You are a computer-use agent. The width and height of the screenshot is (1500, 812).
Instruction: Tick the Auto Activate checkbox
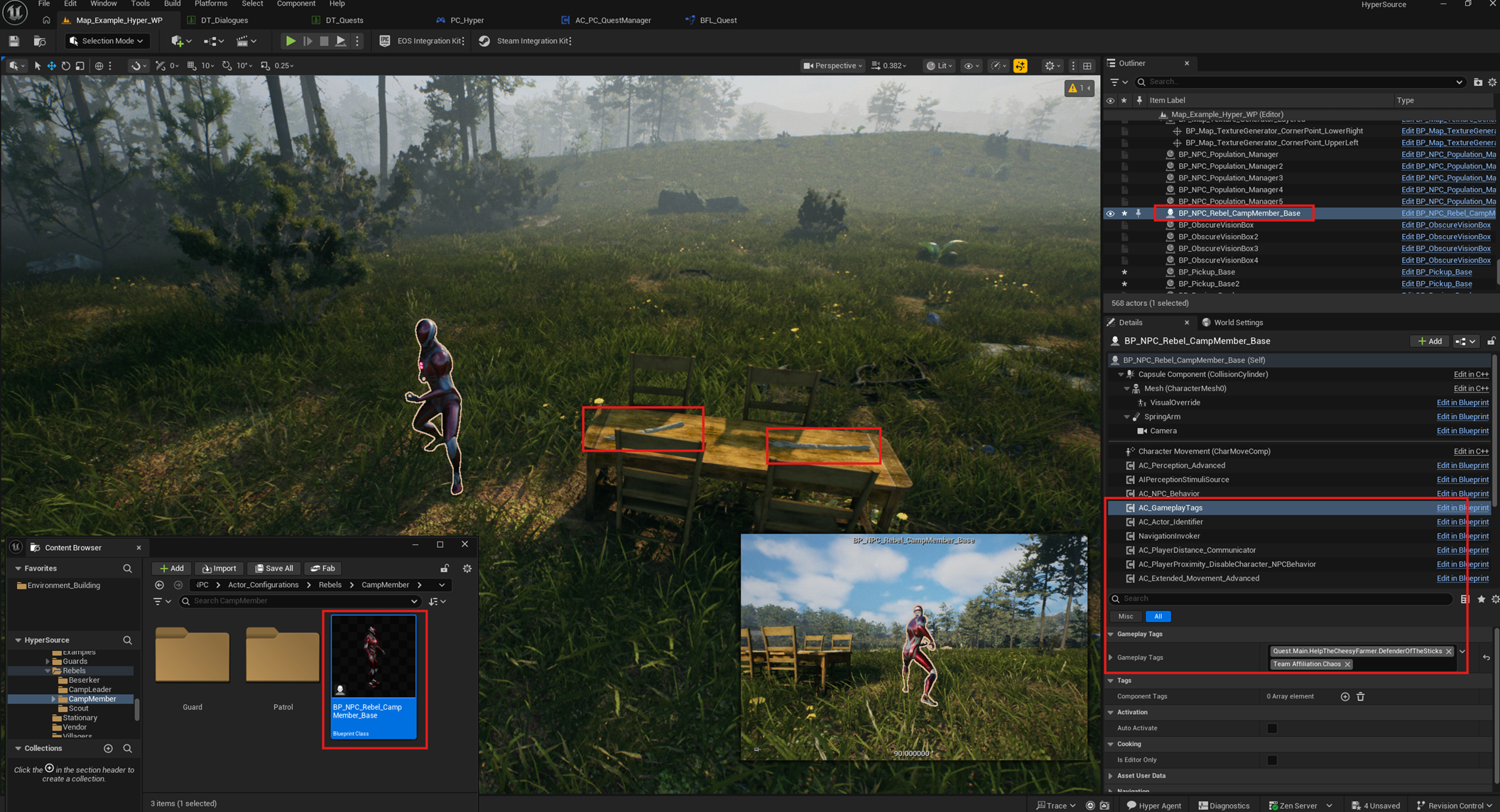click(x=1272, y=728)
